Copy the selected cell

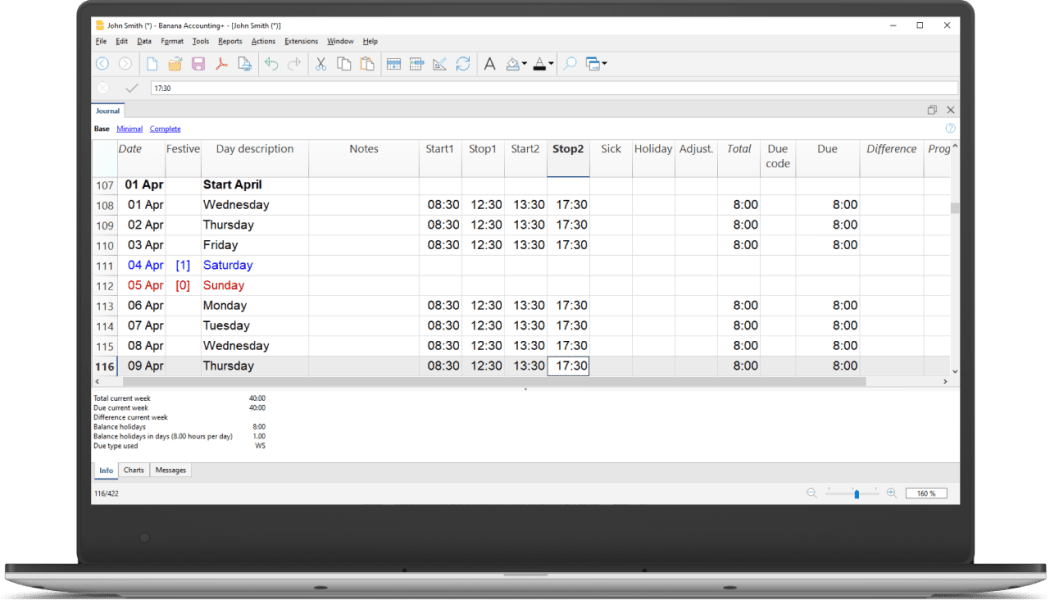[x=343, y=63]
